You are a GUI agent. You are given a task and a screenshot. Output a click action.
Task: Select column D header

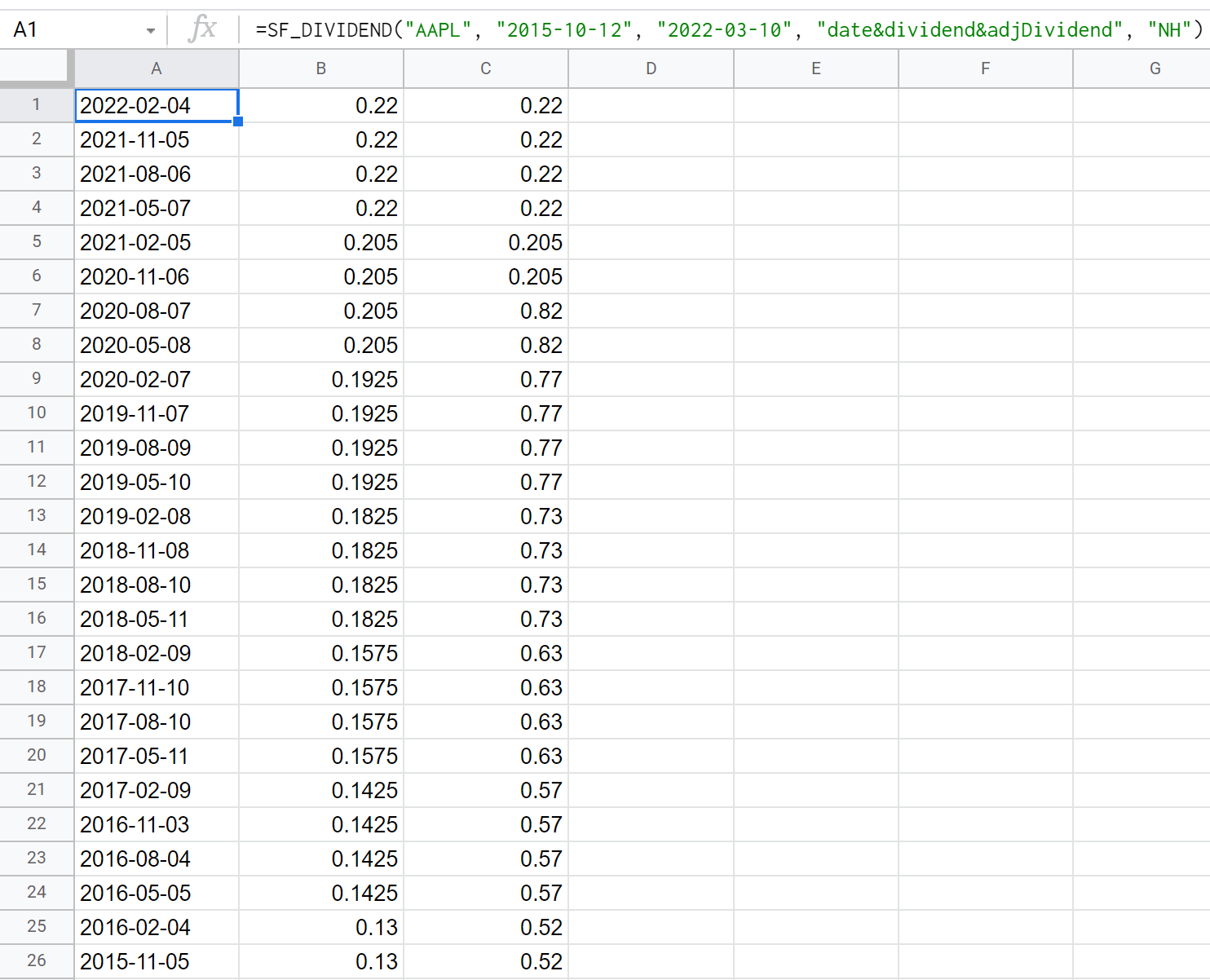[651, 68]
